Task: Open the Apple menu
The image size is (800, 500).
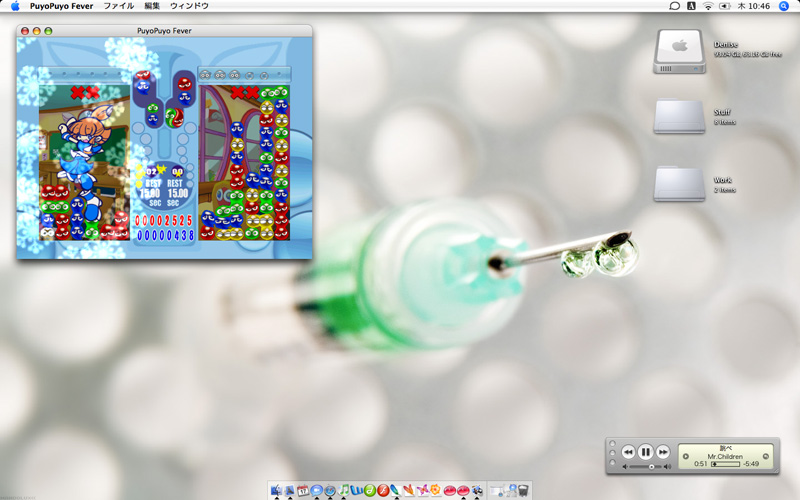Action: point(15,6)
